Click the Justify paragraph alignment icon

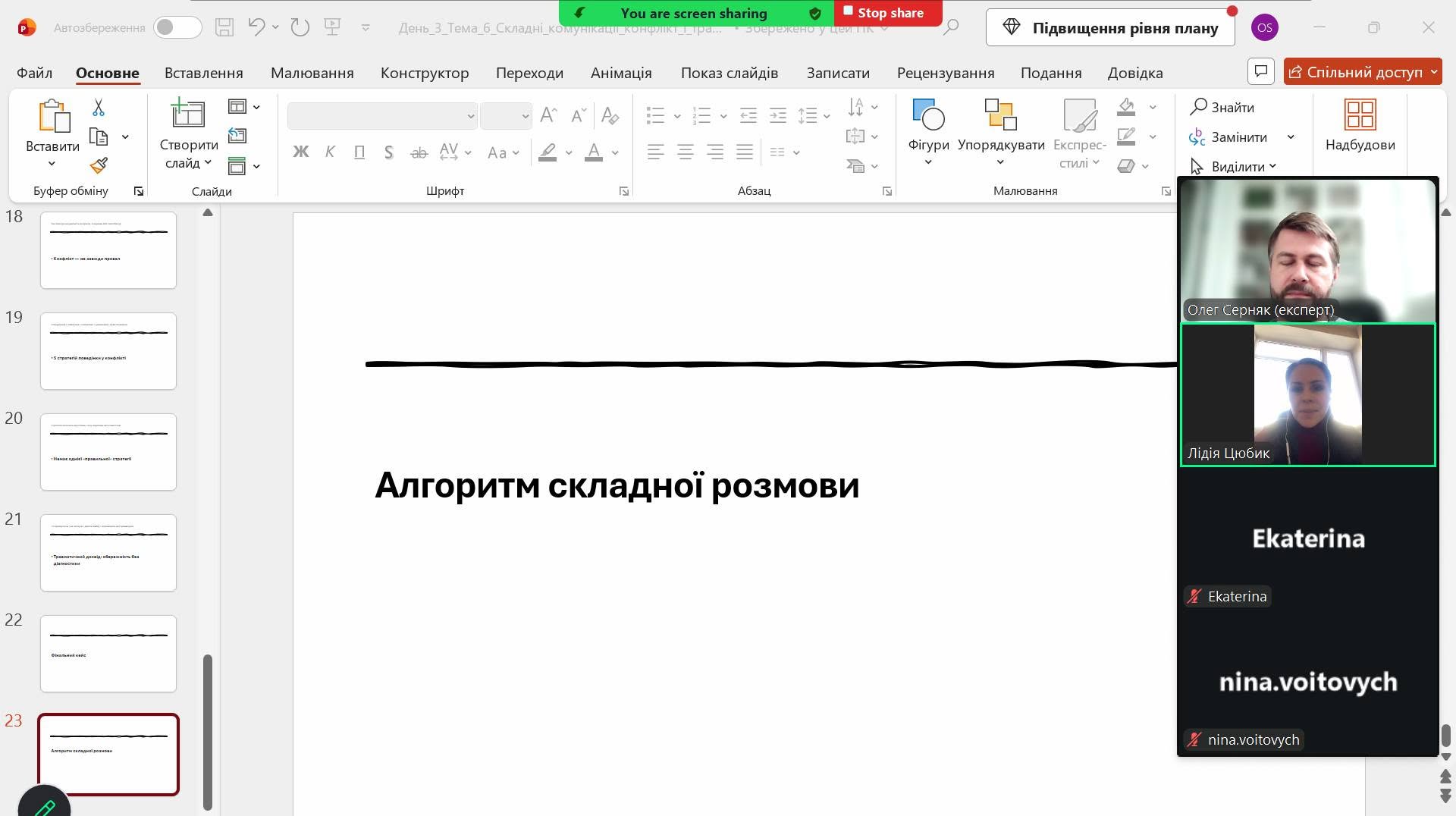pos(745,152)
